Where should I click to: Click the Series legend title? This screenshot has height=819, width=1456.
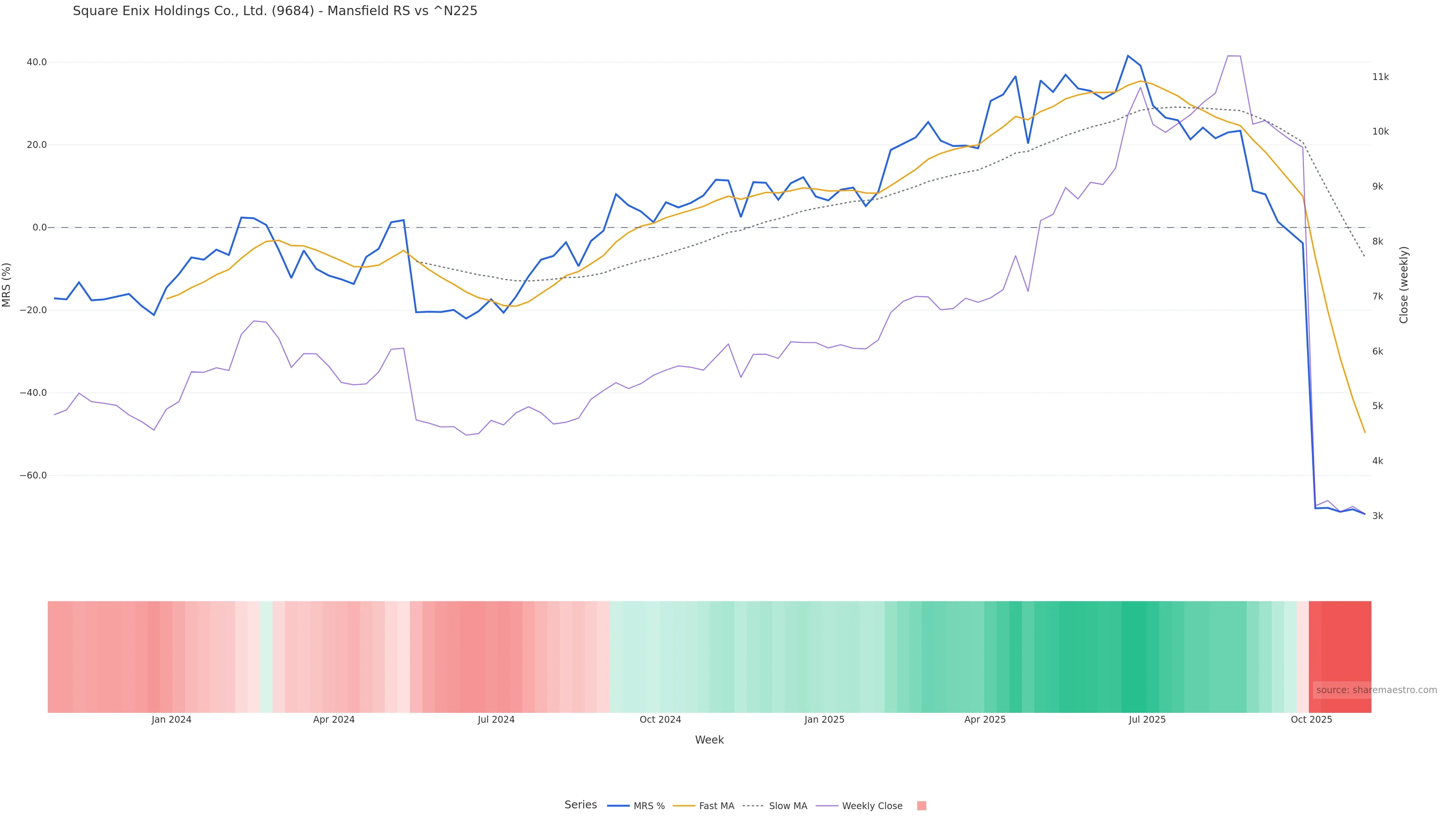[581, 805]
